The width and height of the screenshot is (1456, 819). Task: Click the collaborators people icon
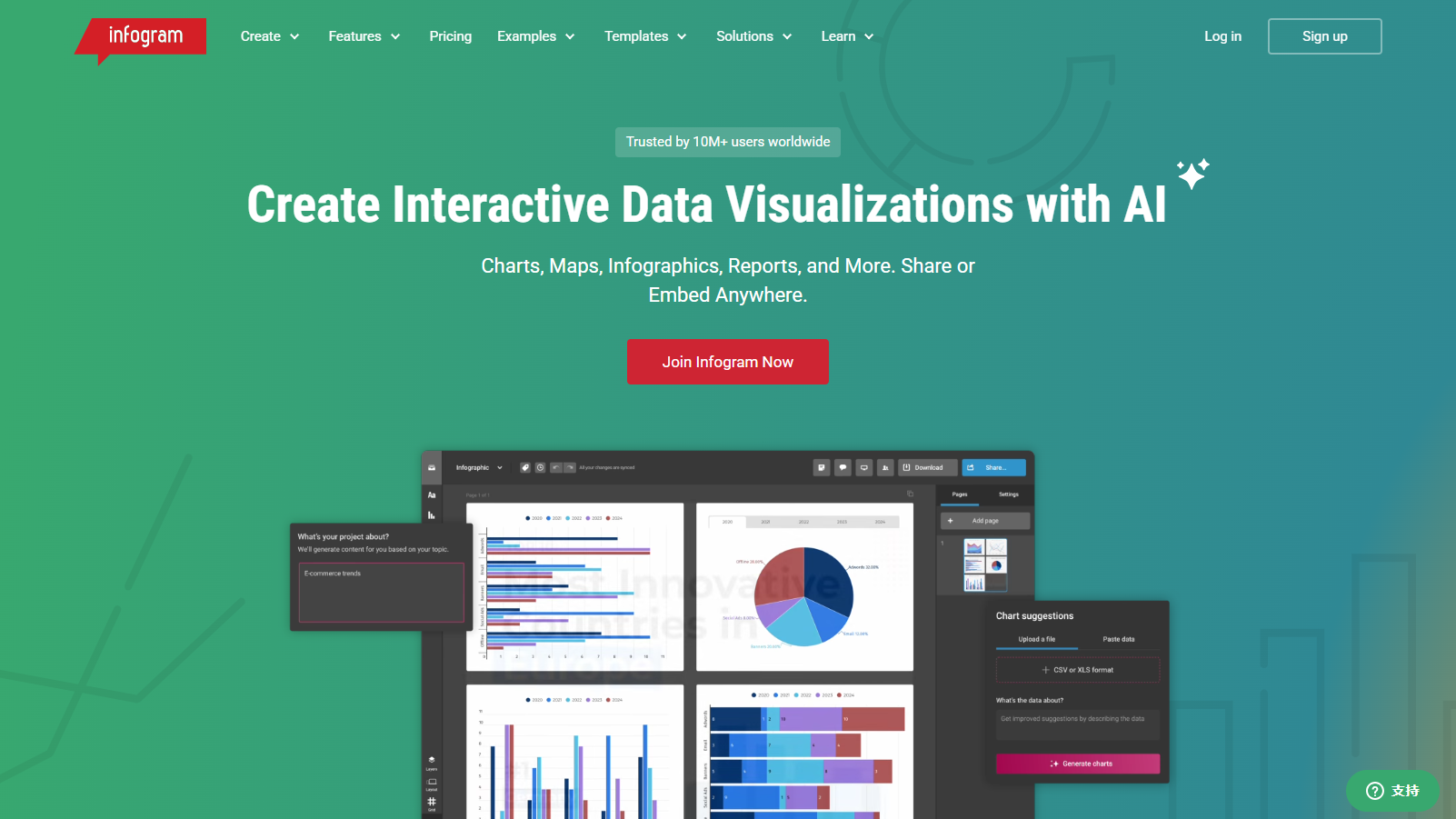pos(885,467)
